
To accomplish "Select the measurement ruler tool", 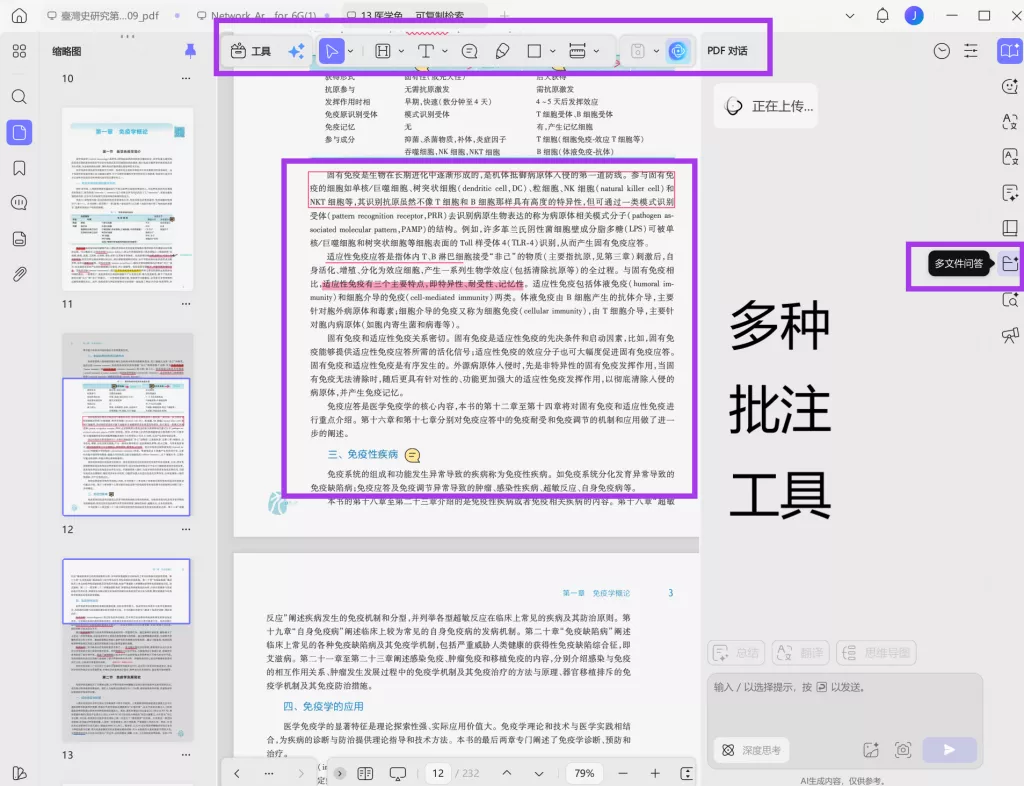I will point(577,51).
